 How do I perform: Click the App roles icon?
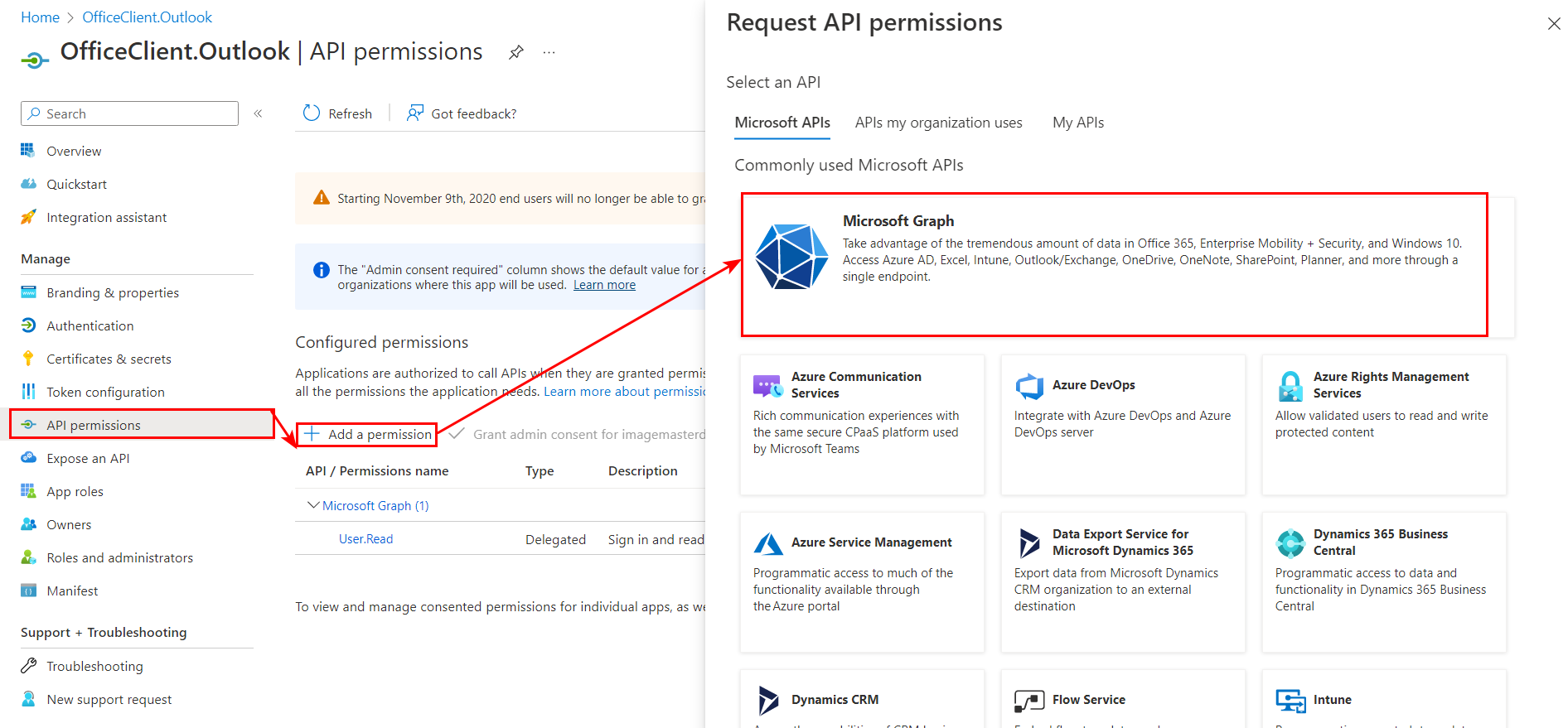(28, 491)
